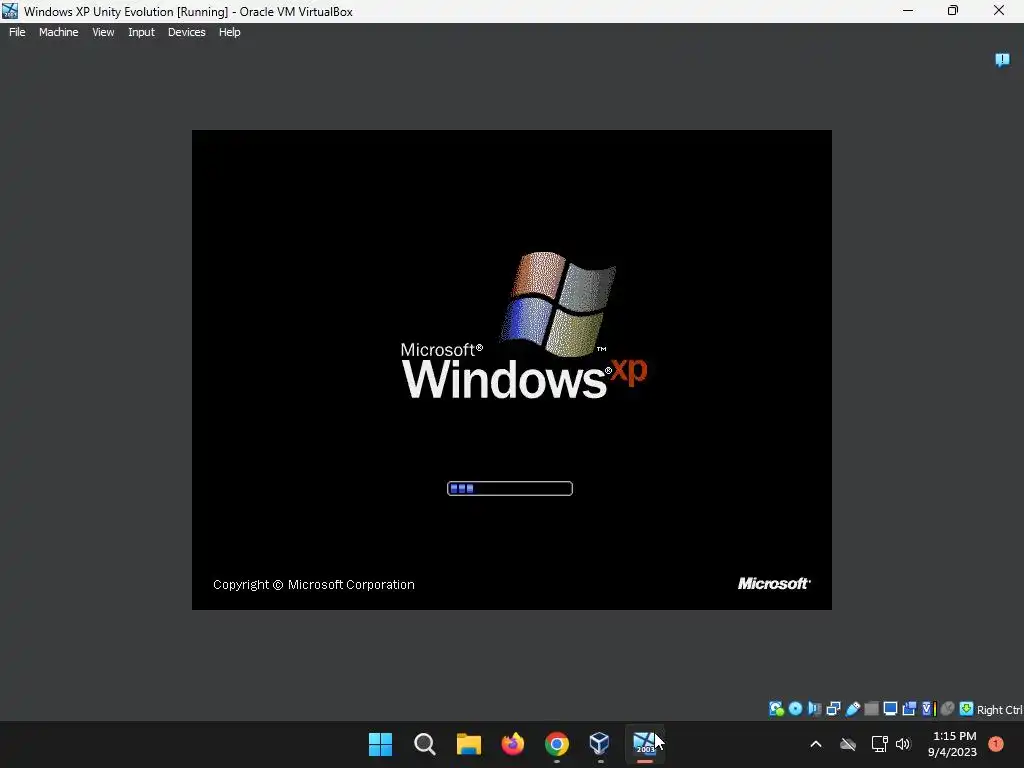Click the audio status icon in VM bar
Viewport: 1024px width, 768px height.
(x=814, y=709)
